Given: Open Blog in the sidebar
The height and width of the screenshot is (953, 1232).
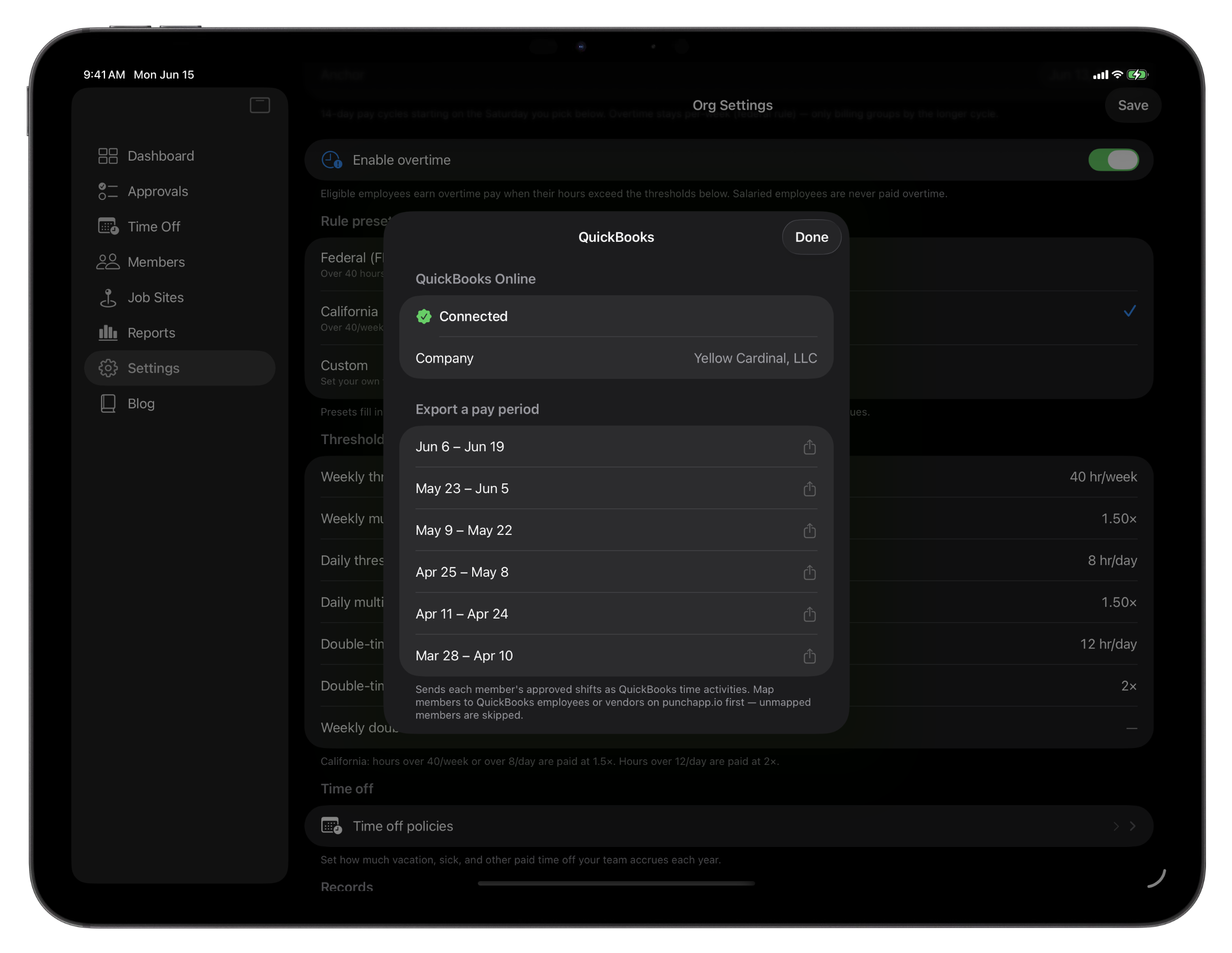Looking at the screenshot, I should [179, 404].
